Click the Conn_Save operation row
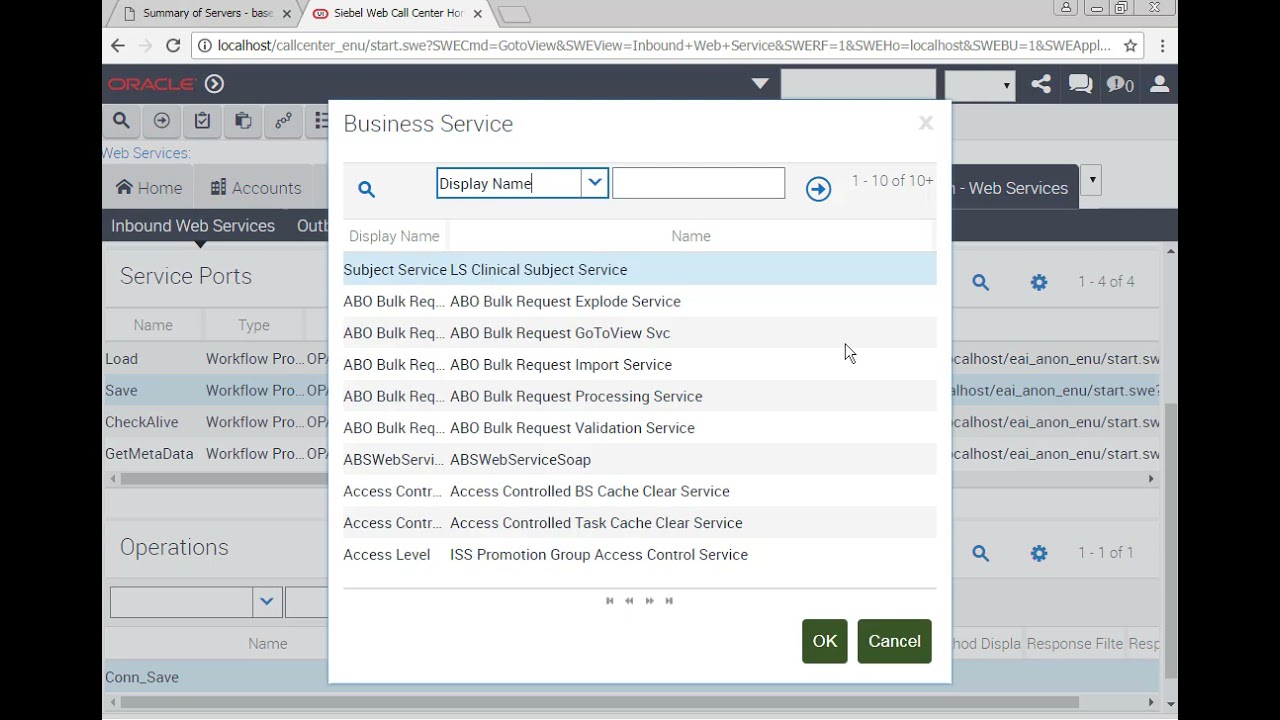1280x720 pixels. point(215,677)
